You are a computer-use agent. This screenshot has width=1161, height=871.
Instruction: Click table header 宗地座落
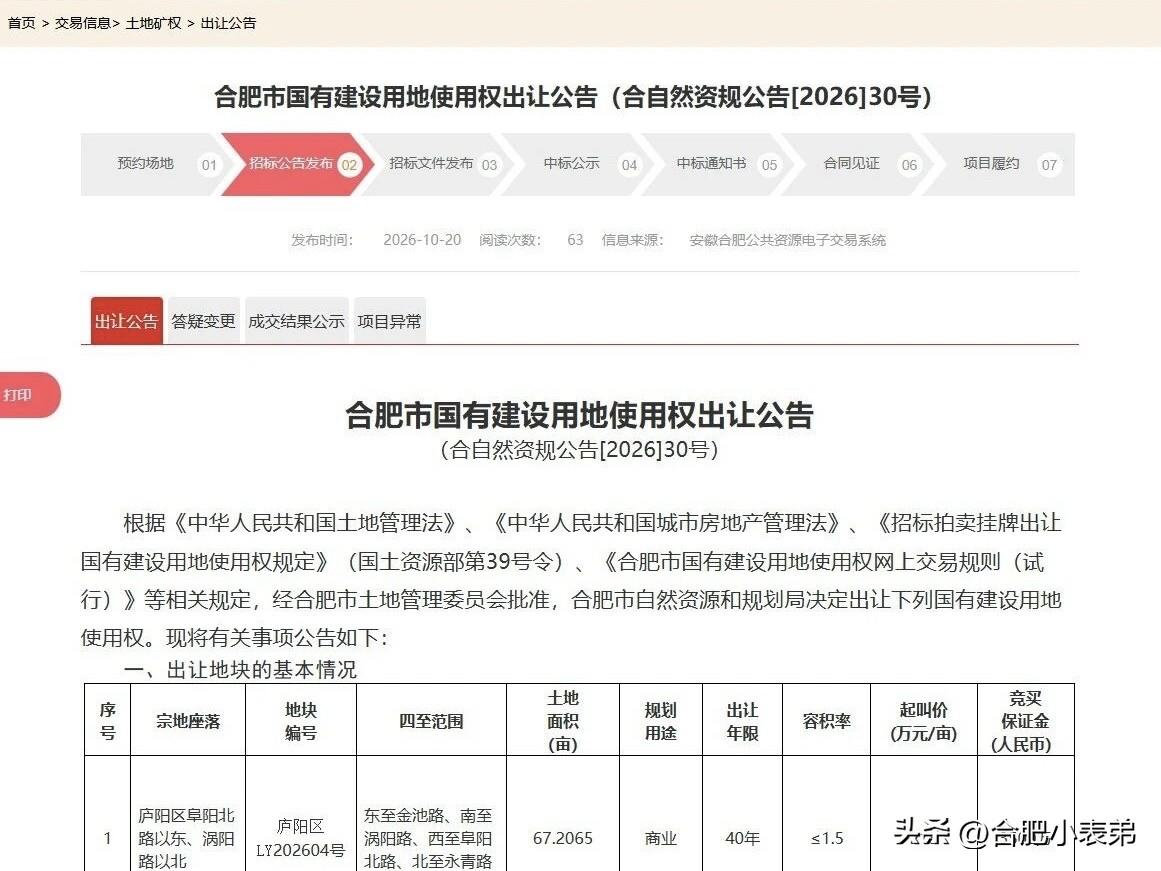pos(188,721)
